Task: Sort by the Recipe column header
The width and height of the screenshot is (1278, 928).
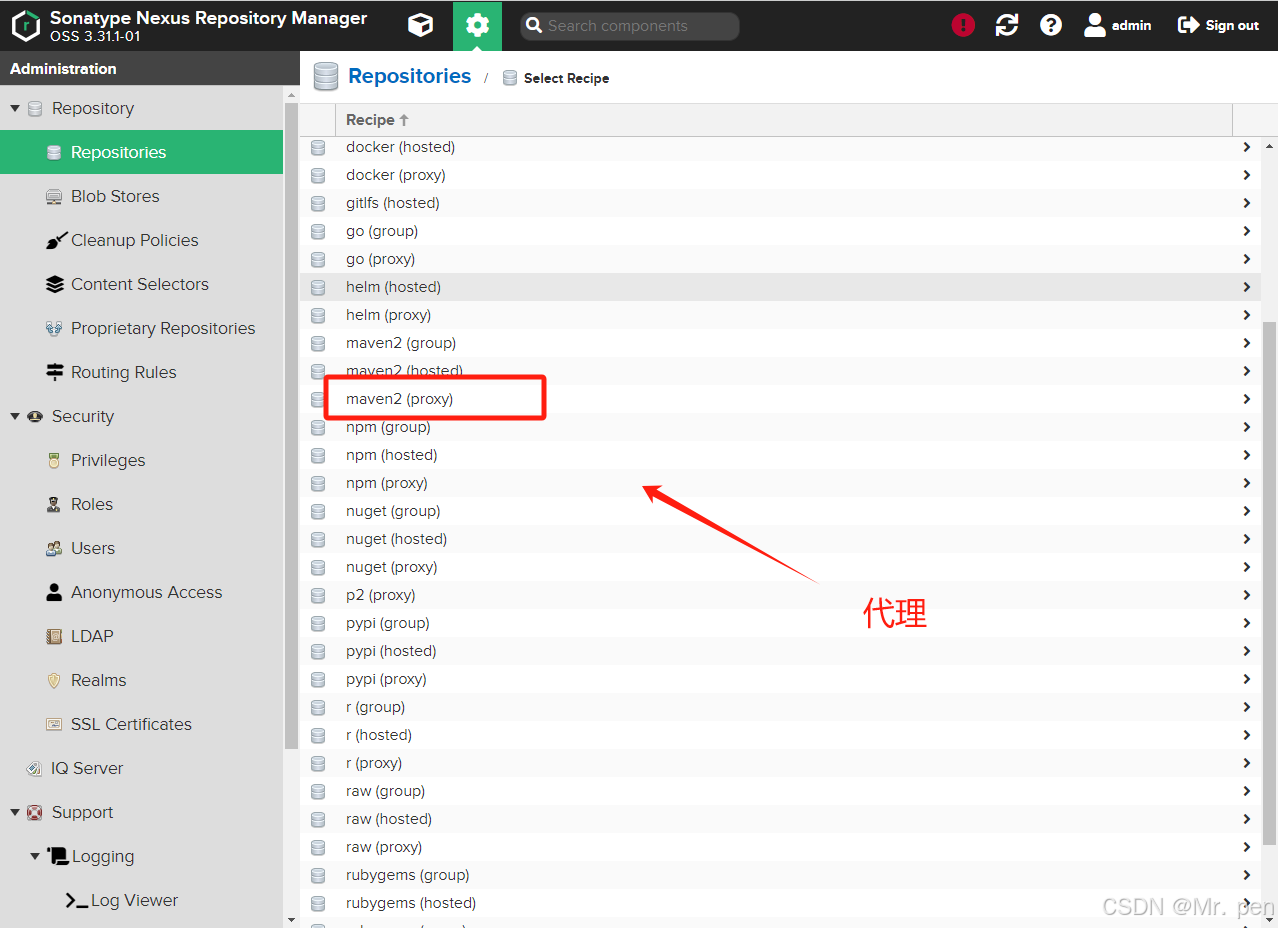Action: [784, 120]
